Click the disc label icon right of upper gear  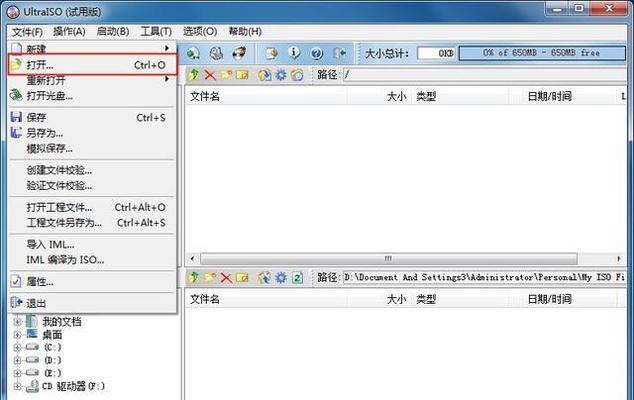[297, 75]
